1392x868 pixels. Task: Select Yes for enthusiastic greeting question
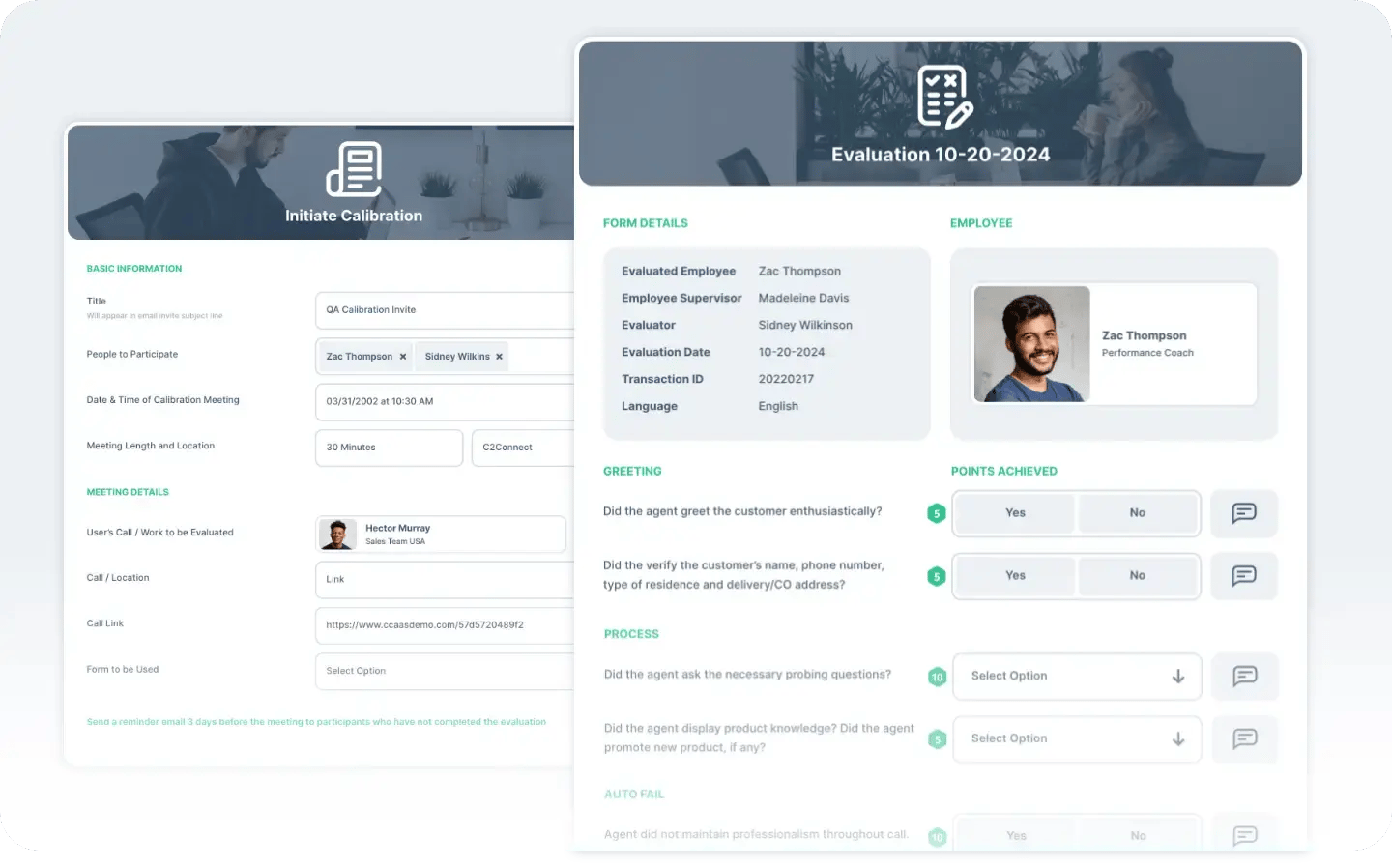(1015, 513)
